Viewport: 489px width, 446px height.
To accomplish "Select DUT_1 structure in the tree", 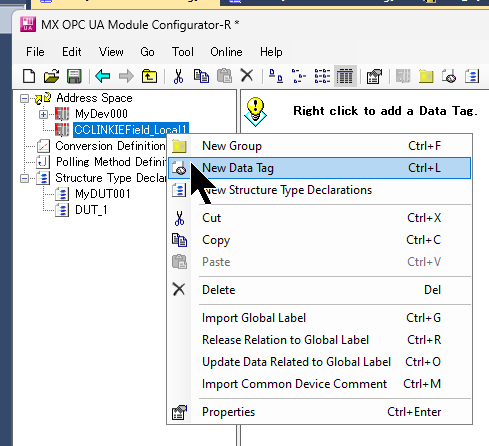I will point(91,210).
